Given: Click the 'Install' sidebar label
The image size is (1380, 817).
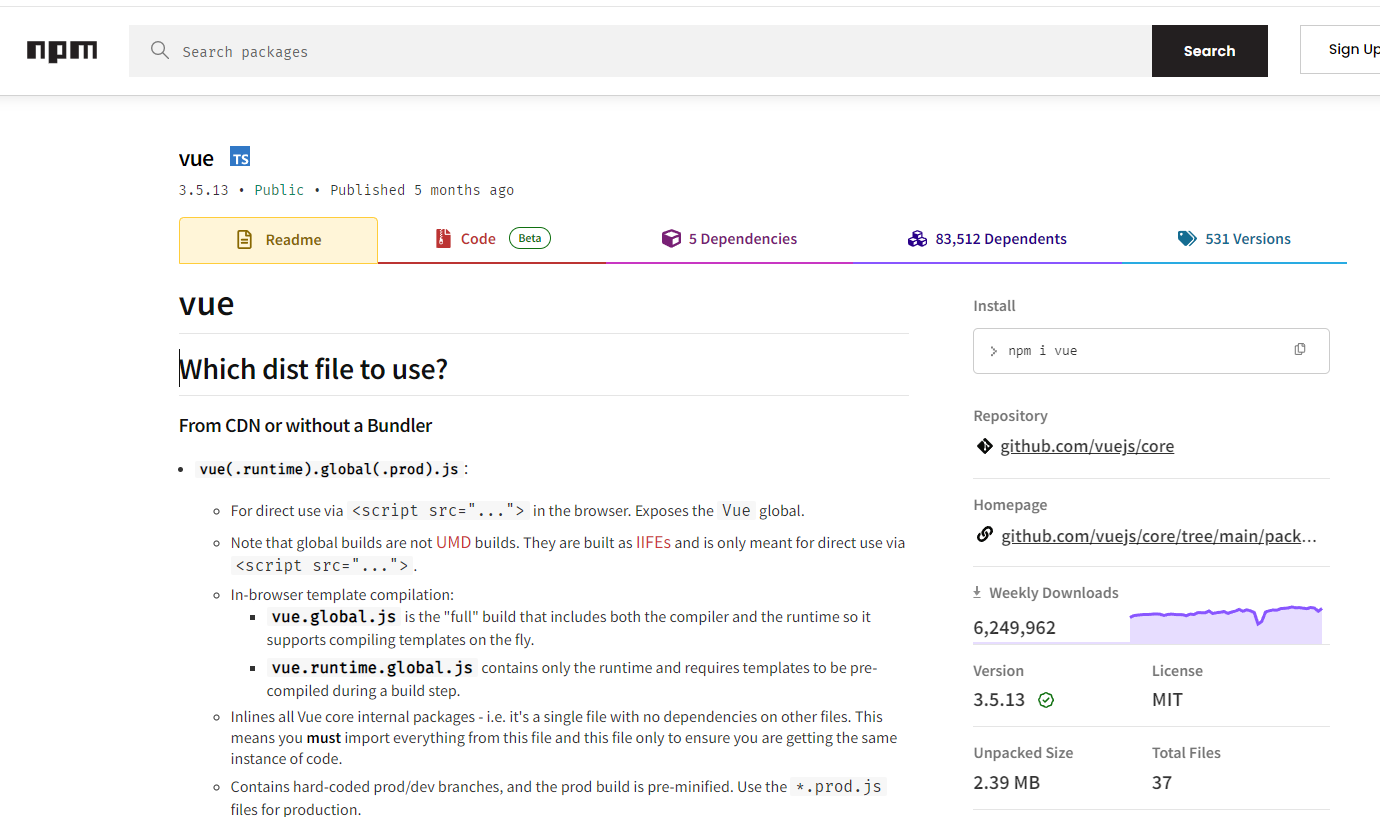Looking at the screenshot, I should pyautogui.click(x=994, y=306).
